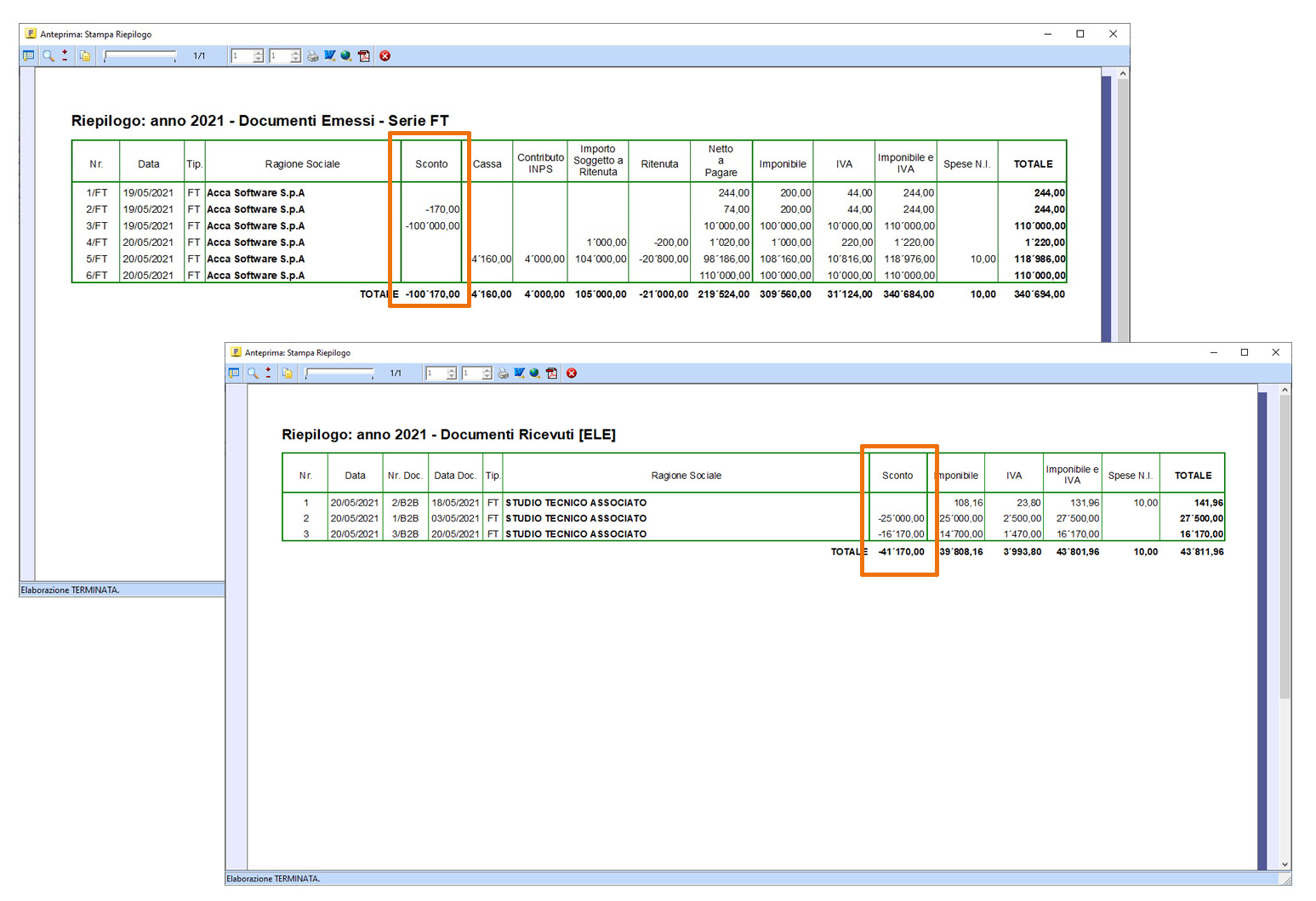Click the total '141,96' in the Ricevuti table
1316x901 pixels.
click(1209, 503)
